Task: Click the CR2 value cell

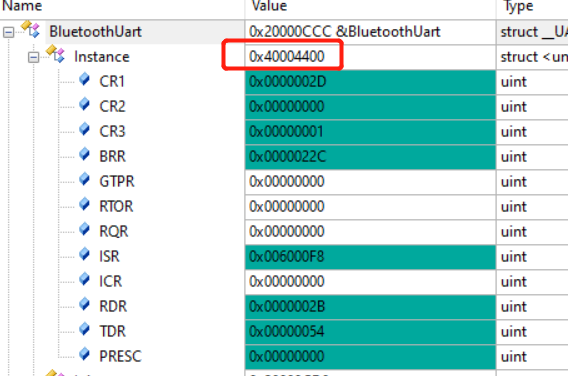Action: point(370,107)
